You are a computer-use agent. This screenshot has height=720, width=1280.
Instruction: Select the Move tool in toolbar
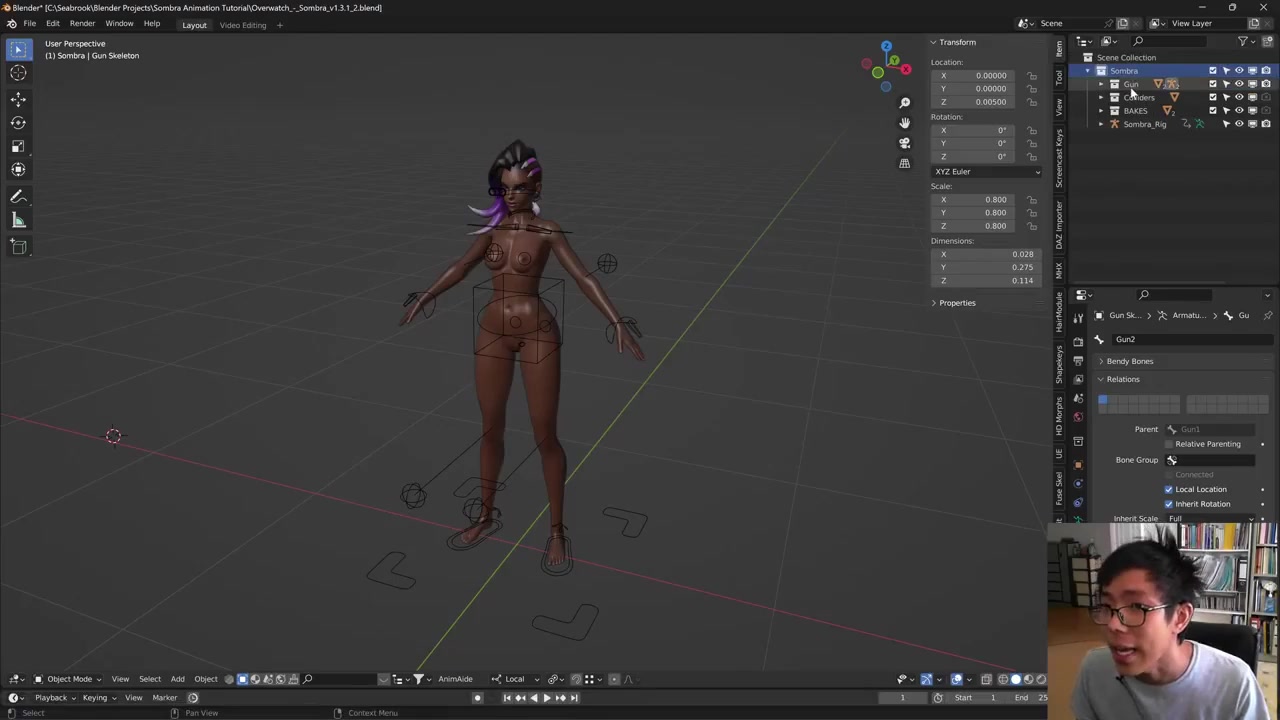click(x=18, y=98)
